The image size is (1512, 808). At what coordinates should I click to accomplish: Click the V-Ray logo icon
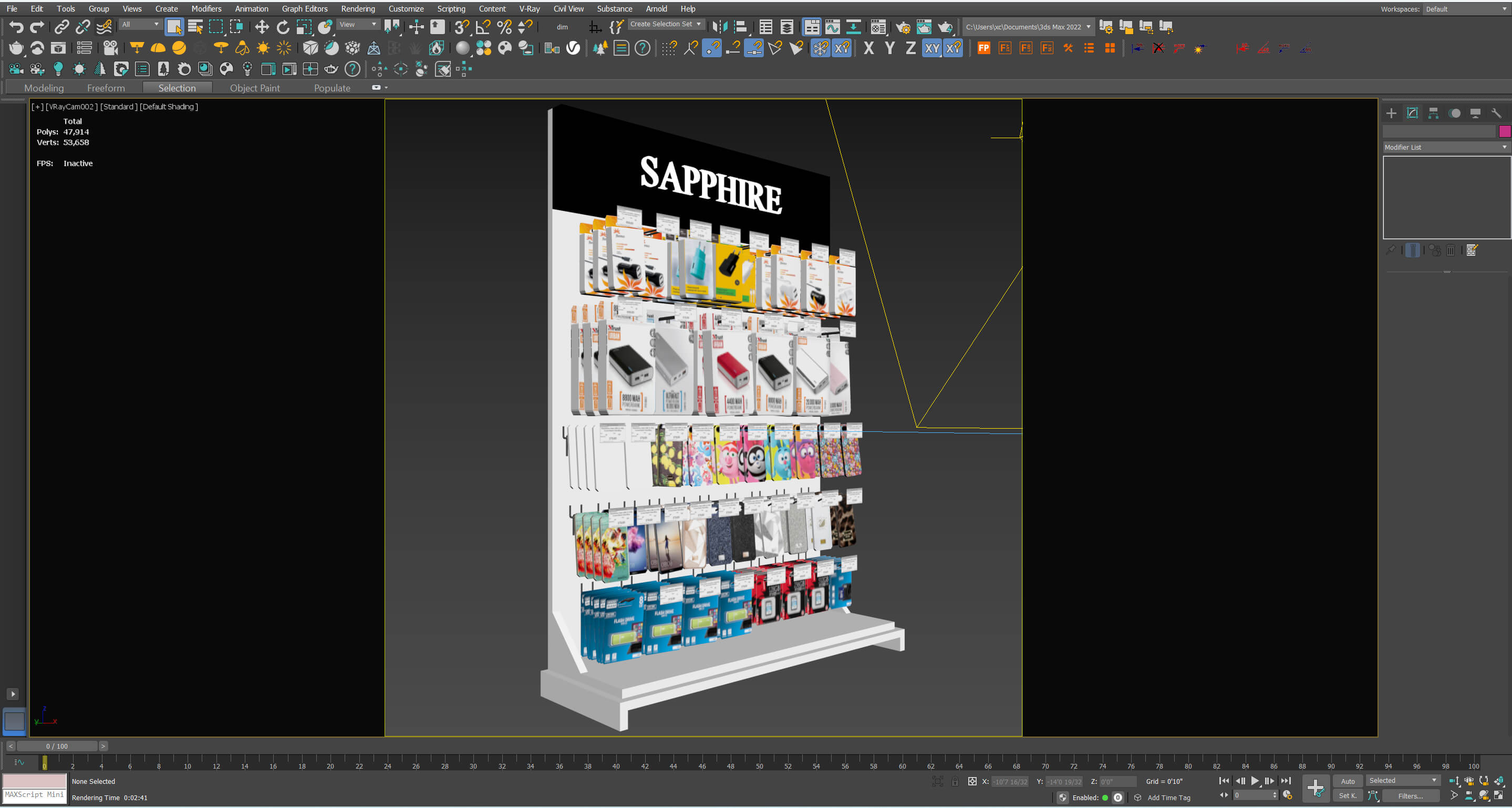pos(574,48)
